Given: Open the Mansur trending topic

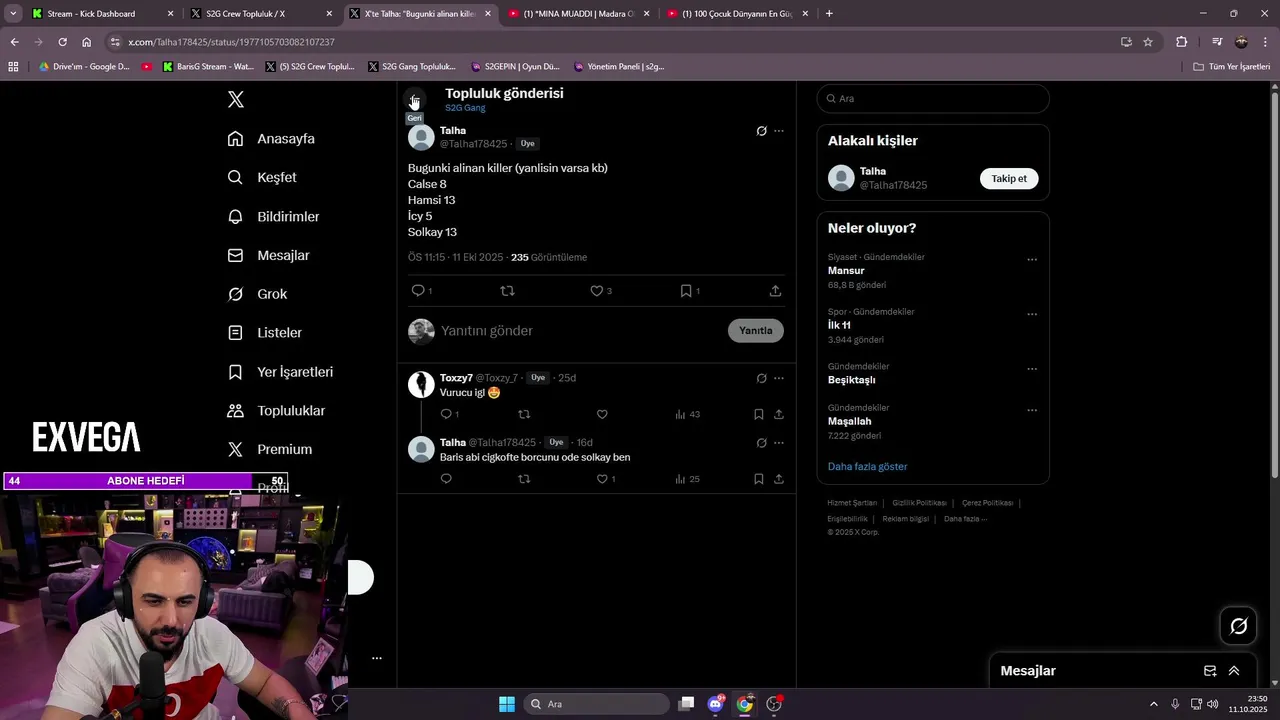Looking at the screenshot, I should pyautogui.click(x=846, y=271).
